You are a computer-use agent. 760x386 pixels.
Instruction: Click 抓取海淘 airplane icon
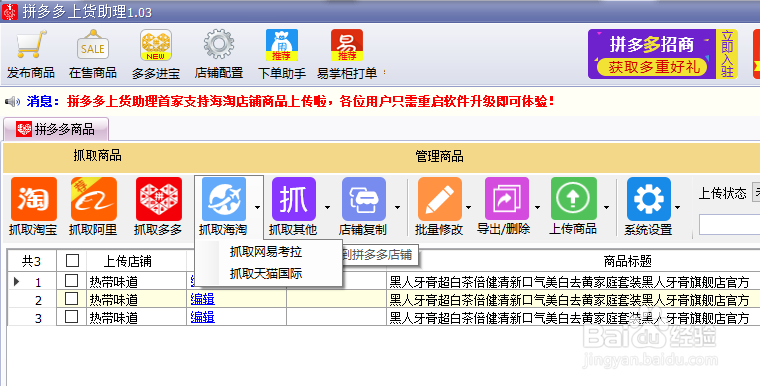coord(224,199)
